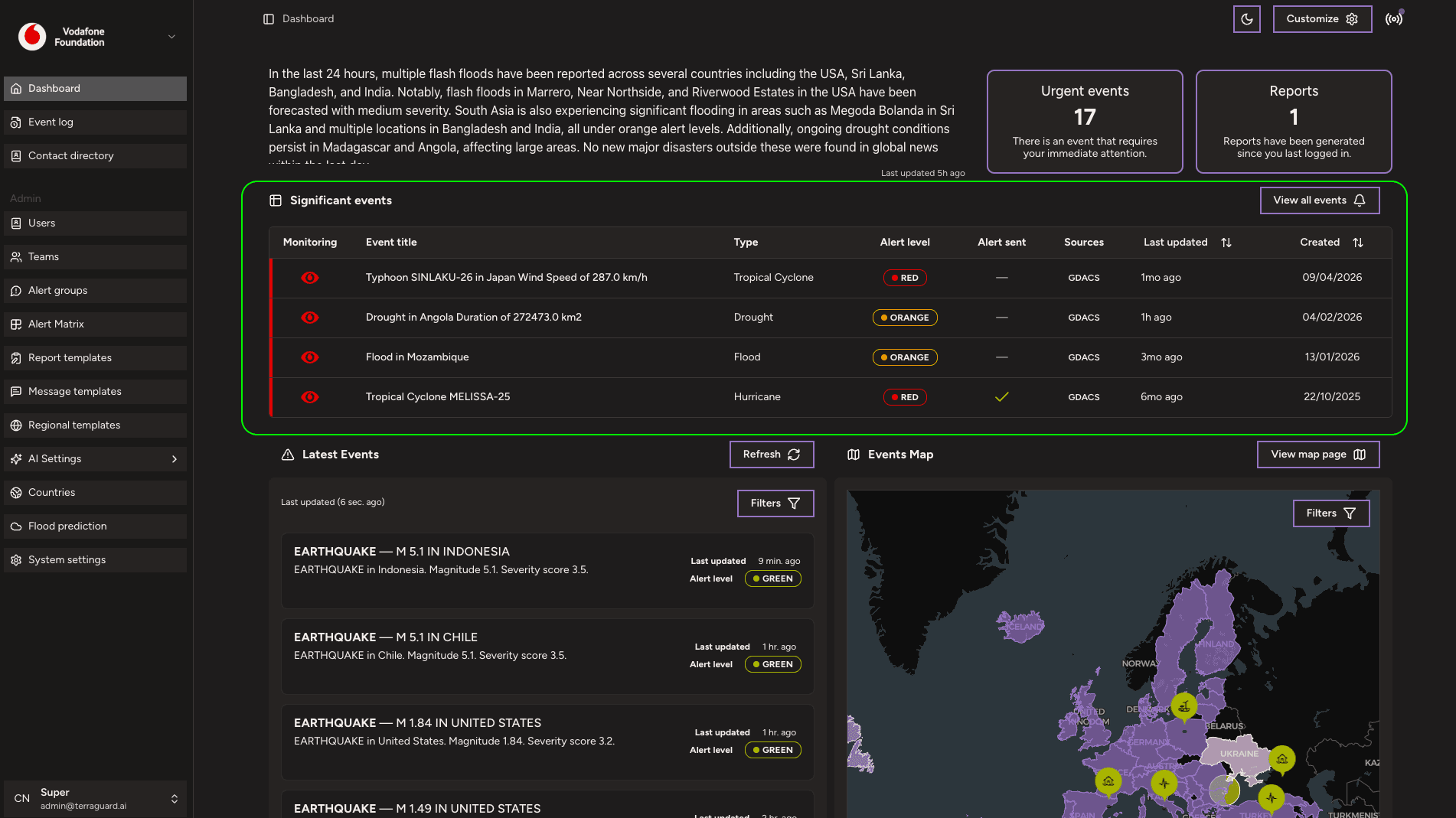Image resolution: width=1456 pixels, height=818 pixels.
Task: Click the Regional templates globe icon
Action: [x=16, y=425]
